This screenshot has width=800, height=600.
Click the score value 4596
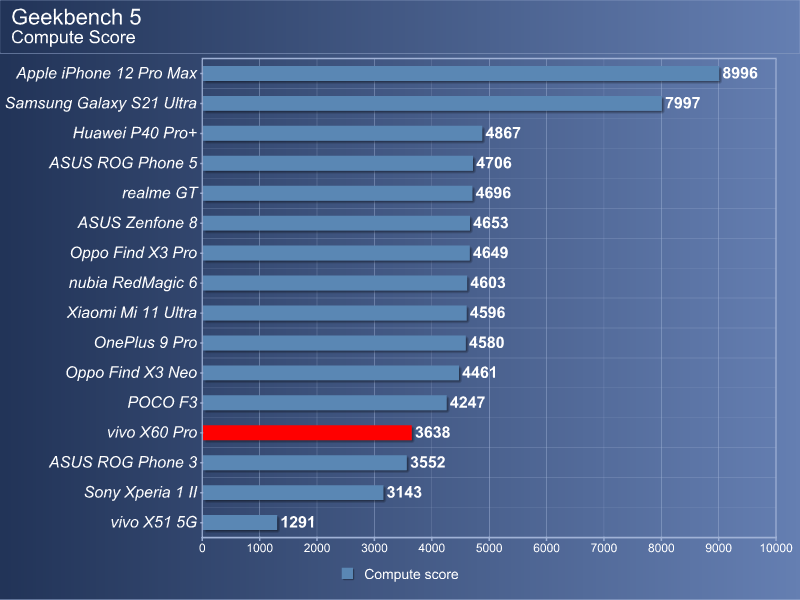[x=487, y=313]
